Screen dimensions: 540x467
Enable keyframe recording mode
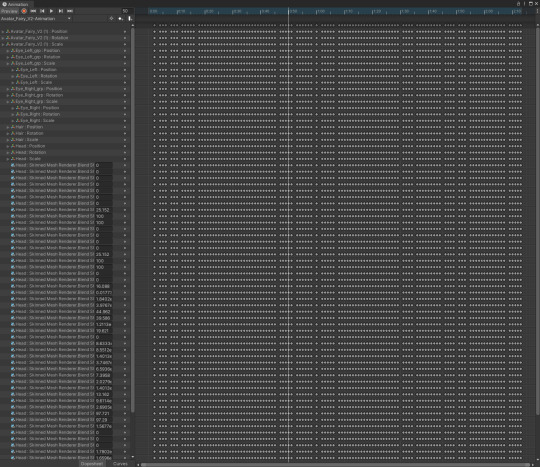24,11
